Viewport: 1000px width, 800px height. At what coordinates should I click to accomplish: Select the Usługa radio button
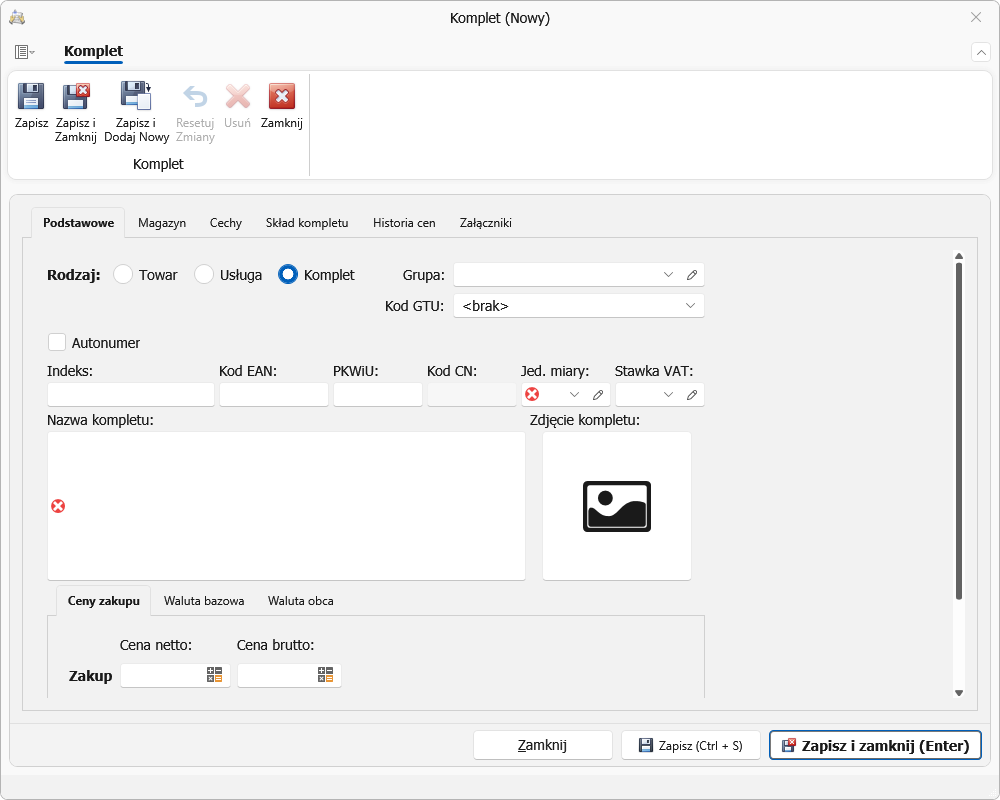(x=203, y=274)
